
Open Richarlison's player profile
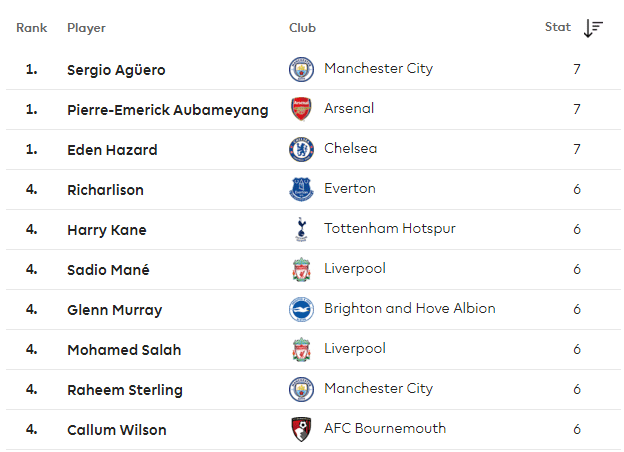[x=105, y=190]
